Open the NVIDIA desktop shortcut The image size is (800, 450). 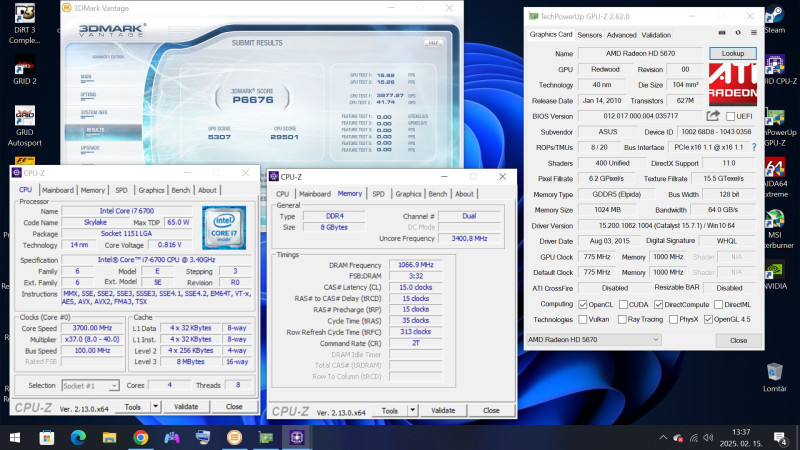(775, 276)
